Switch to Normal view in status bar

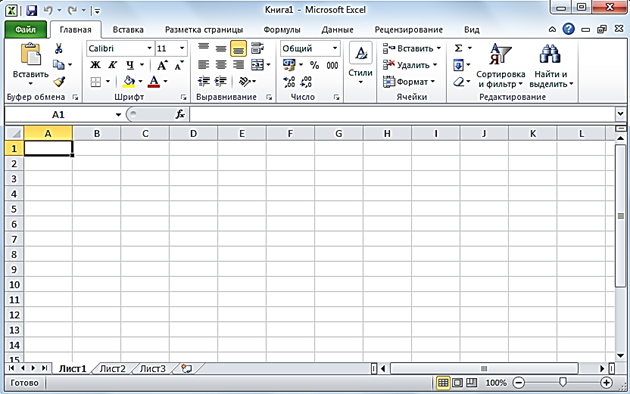click(x=443, y=383)
